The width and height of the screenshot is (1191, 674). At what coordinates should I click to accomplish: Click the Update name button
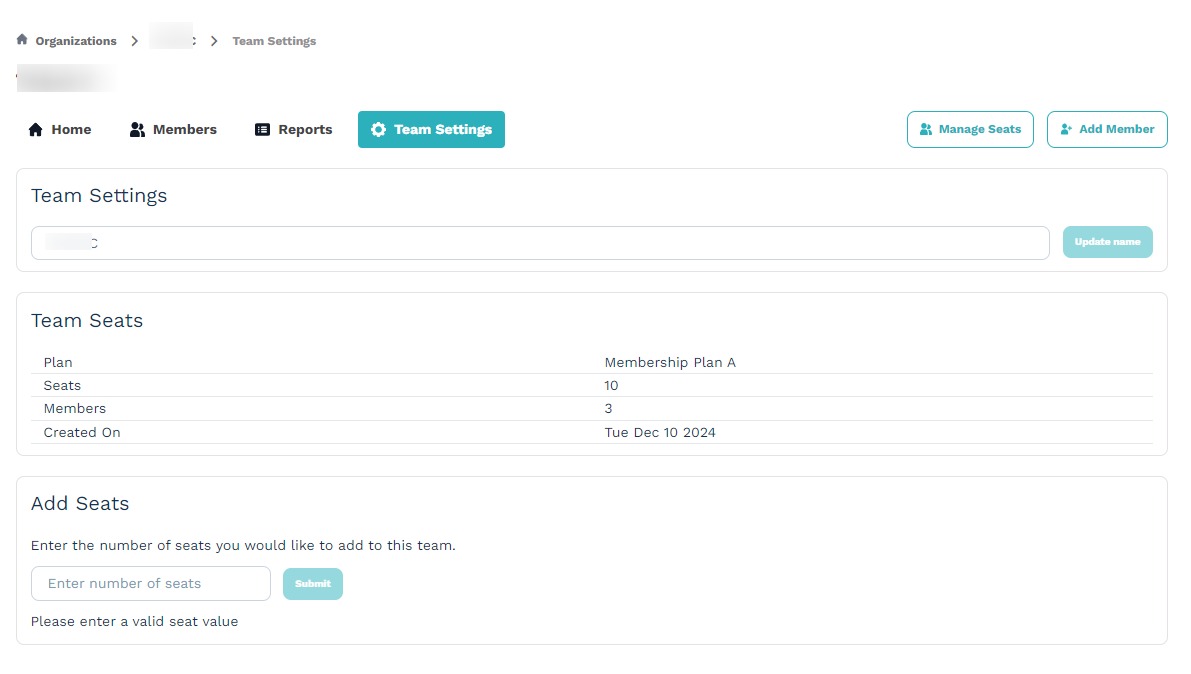click(1107, 242)
